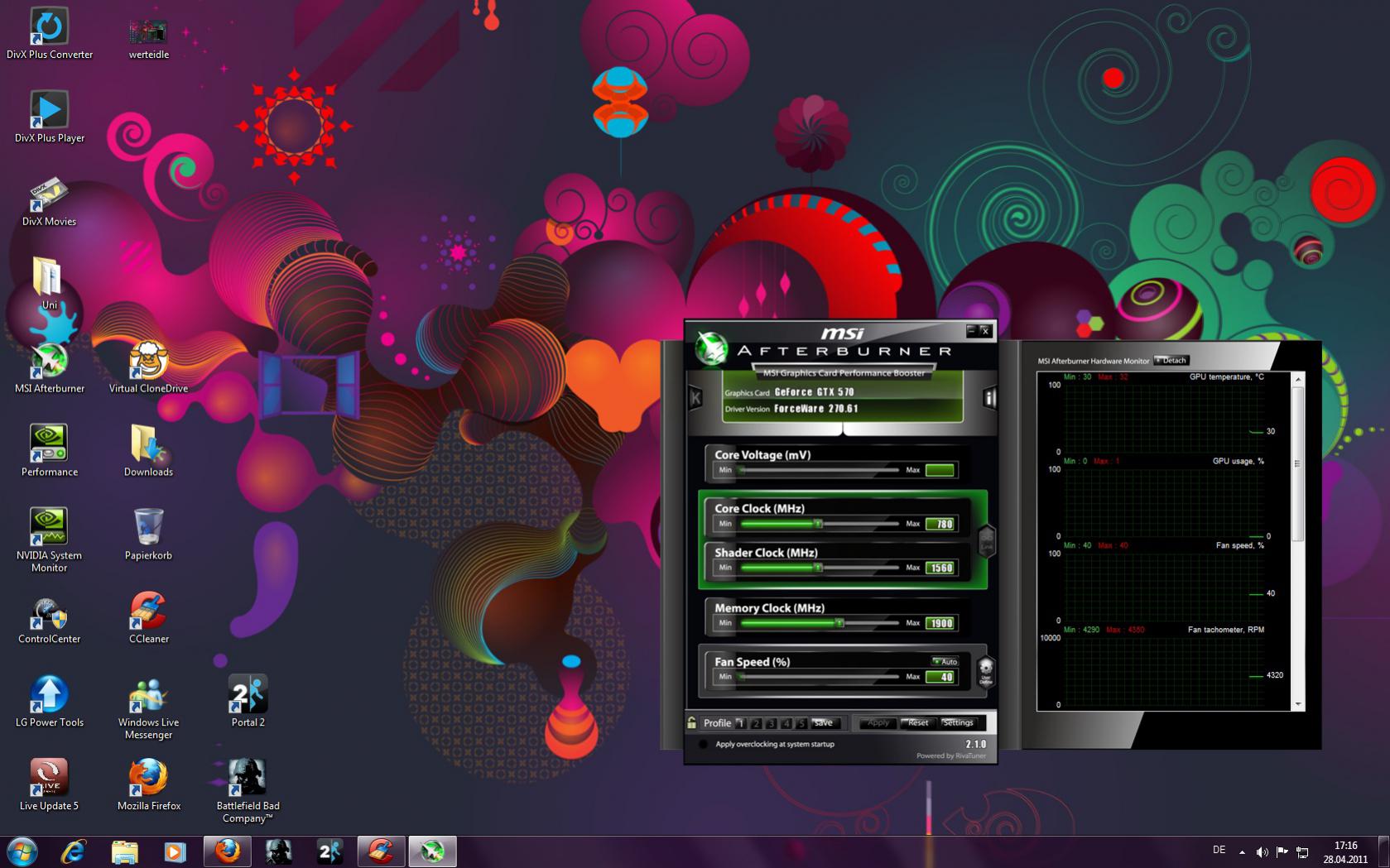The height and width of the screenshot is (868, 1390).
Task: Open the DivX Plus Converter desktop shortcut
Action: tap(50, 34)
